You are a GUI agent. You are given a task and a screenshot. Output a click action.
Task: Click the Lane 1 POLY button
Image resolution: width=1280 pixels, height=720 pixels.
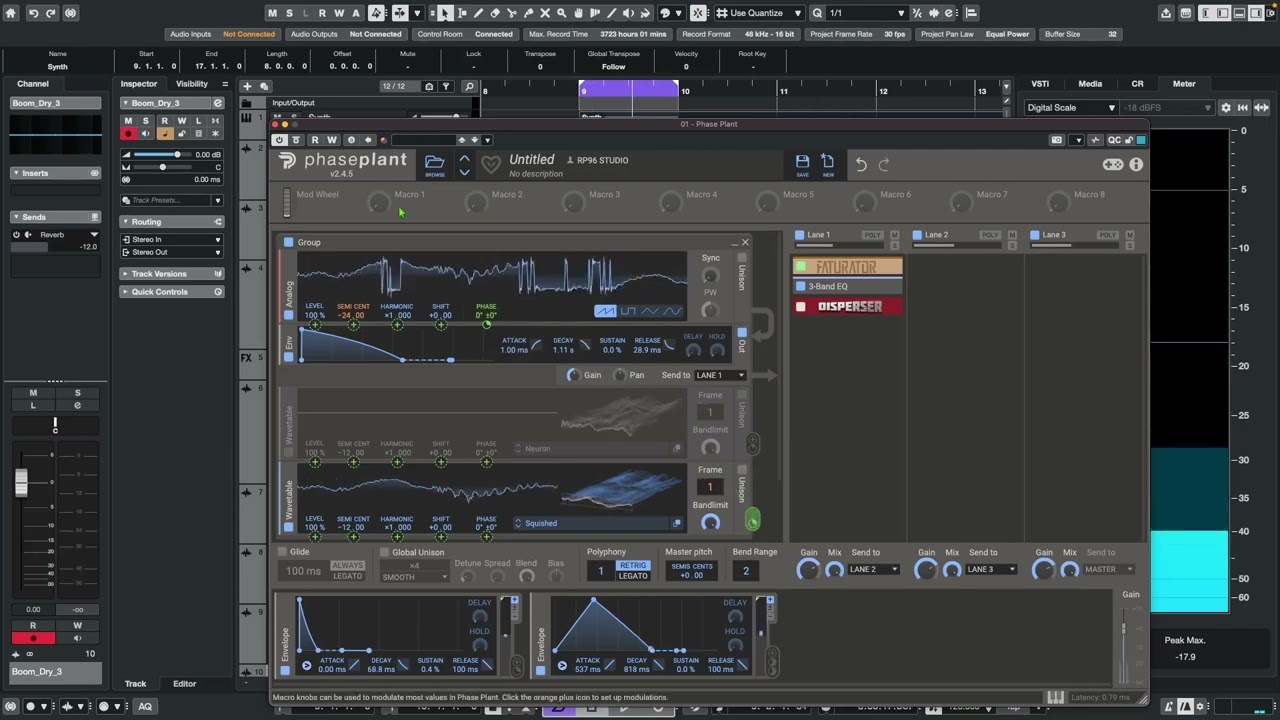pyautogui.click(x=872, y=235)
